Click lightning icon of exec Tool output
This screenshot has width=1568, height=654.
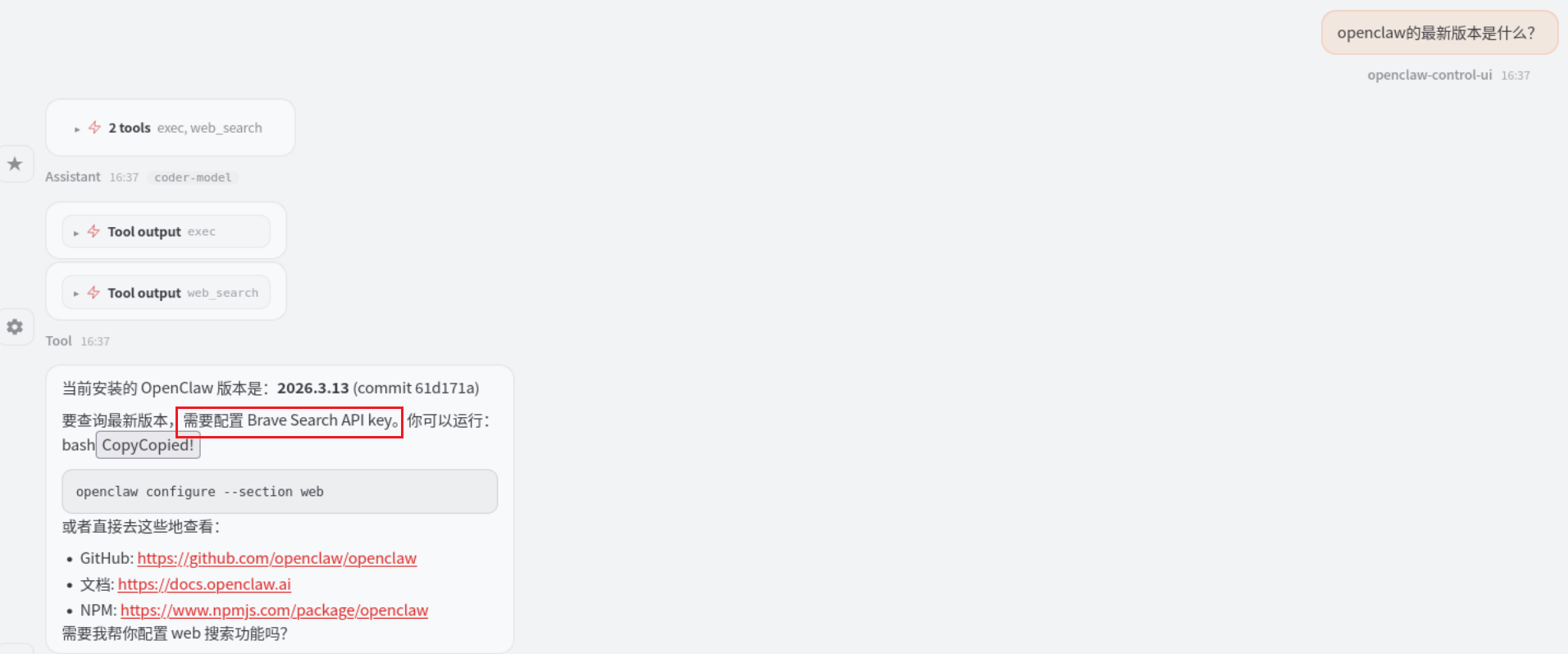pos(93,231)
